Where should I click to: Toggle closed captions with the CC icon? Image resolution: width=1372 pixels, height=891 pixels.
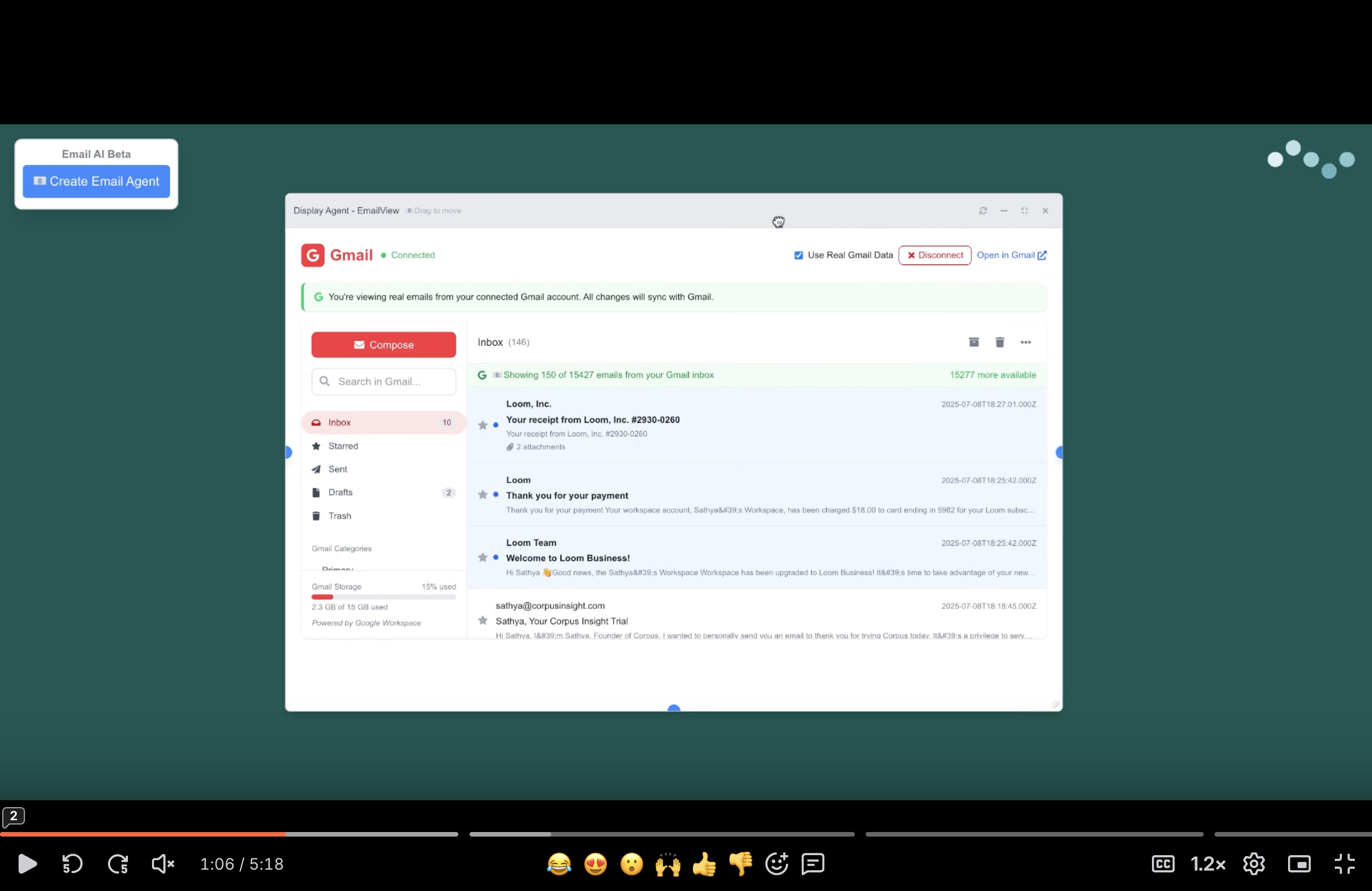coord(1163,864)
